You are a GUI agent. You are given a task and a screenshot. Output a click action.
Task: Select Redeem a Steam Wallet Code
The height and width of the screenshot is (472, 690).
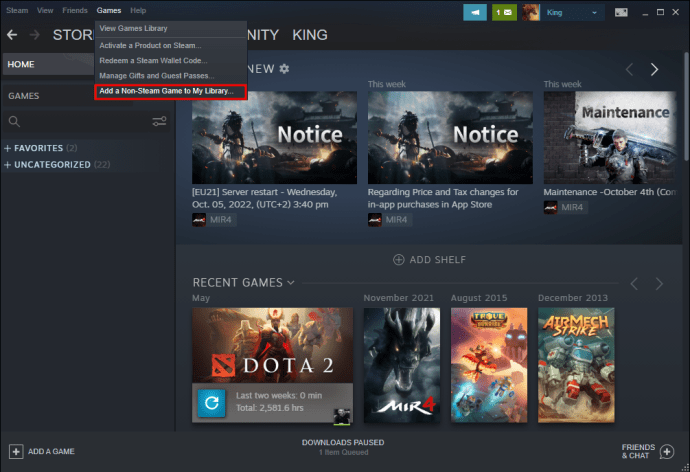coord(170,61)
